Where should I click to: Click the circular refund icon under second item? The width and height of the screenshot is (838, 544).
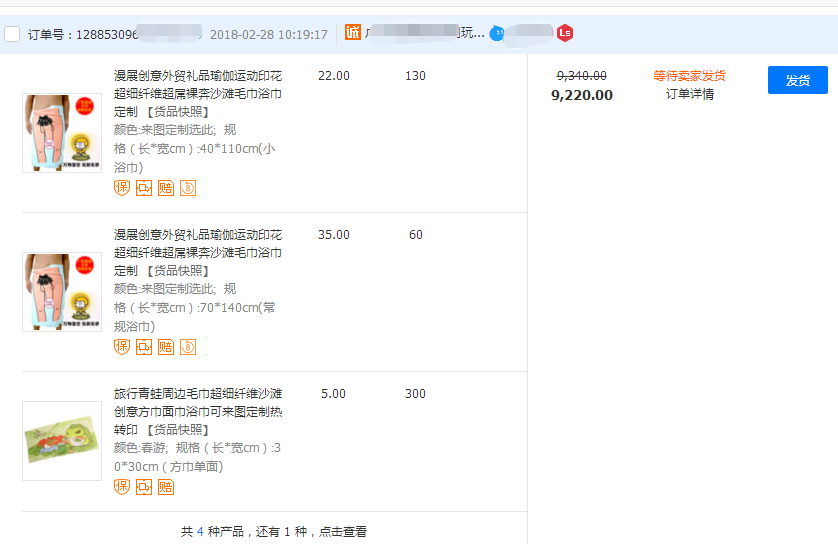pos(188,347)
